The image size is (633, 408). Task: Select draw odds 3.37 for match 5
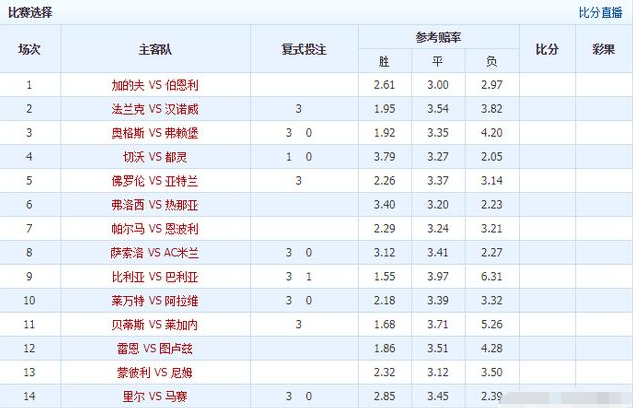pyautogui.click(x=438, y=181)
